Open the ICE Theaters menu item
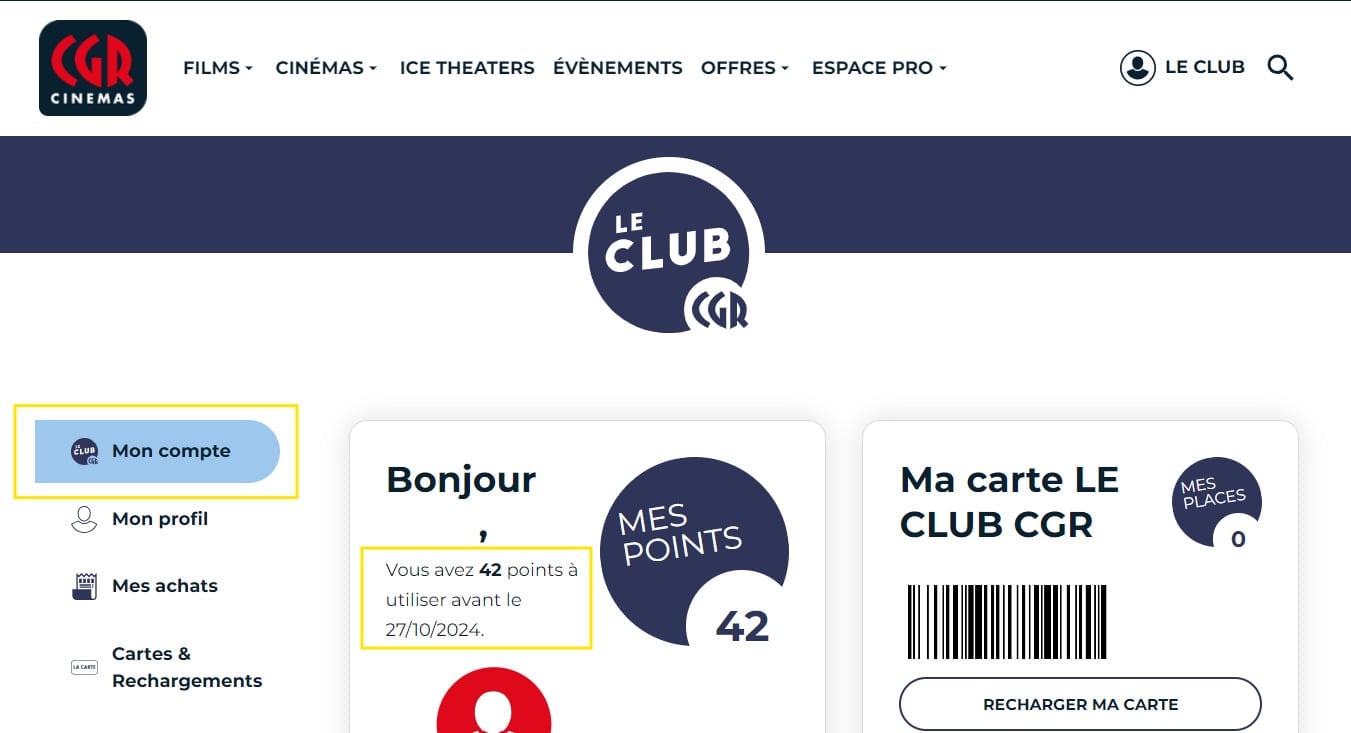This screenshot has width=1351, height=733. [x=467, y=68]
